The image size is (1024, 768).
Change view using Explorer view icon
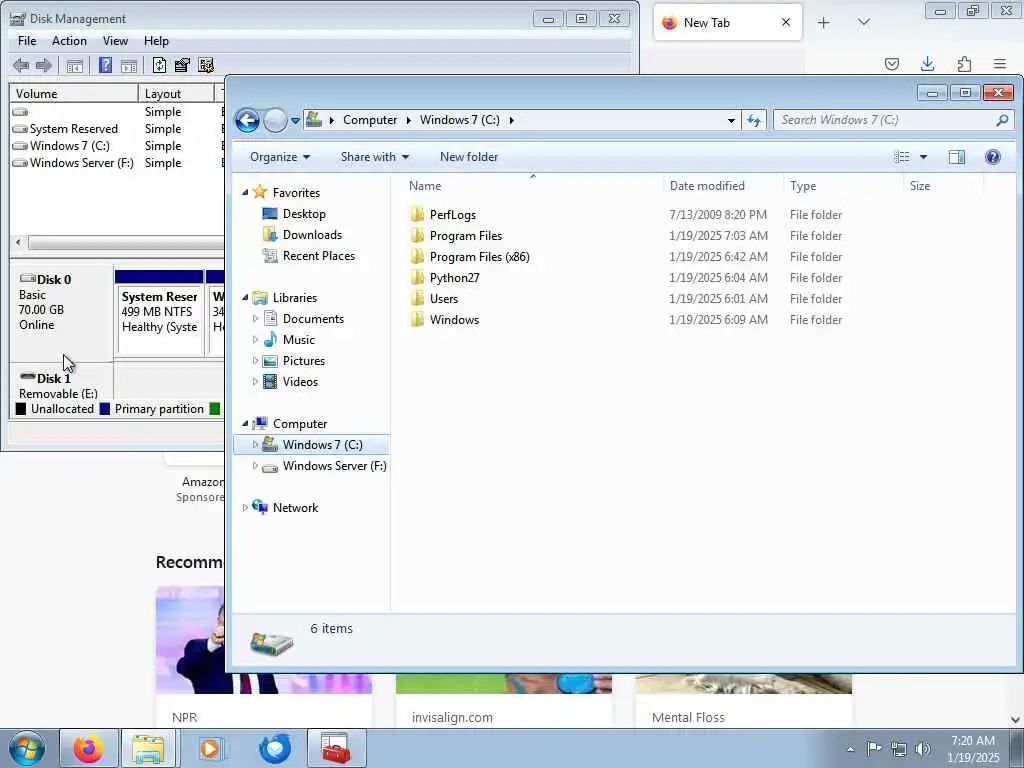(902, 157)
